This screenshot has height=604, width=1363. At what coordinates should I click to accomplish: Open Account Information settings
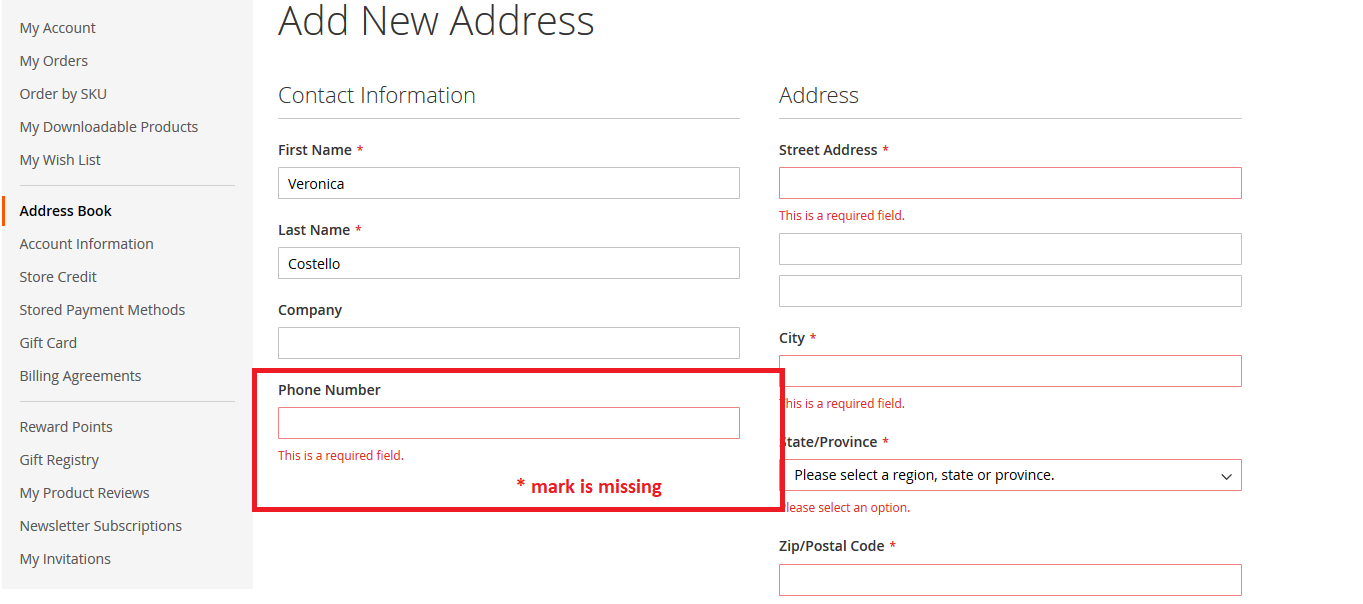click(x=86, y=243)
